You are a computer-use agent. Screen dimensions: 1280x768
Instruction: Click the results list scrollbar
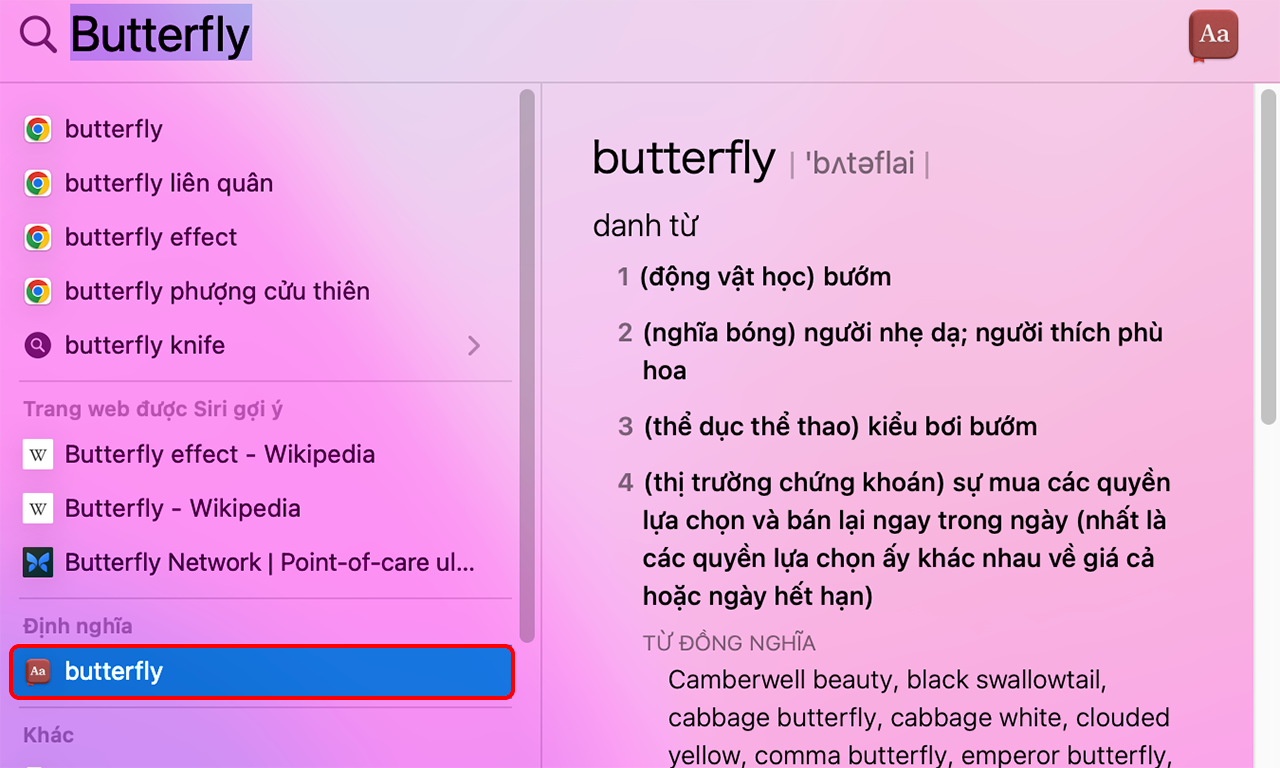coord(527,365)
